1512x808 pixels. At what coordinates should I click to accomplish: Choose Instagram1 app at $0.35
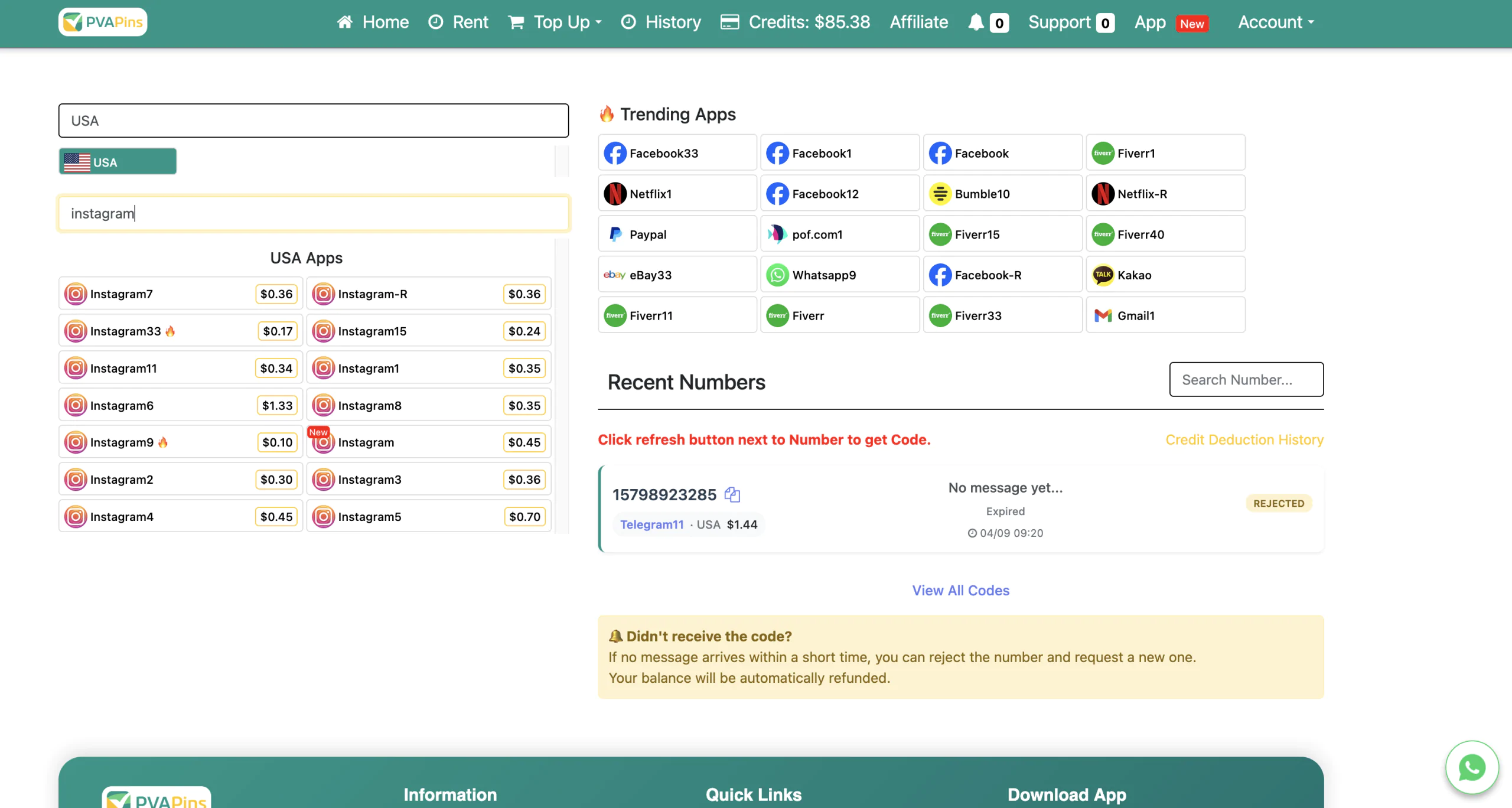click(x=429, y=368)
